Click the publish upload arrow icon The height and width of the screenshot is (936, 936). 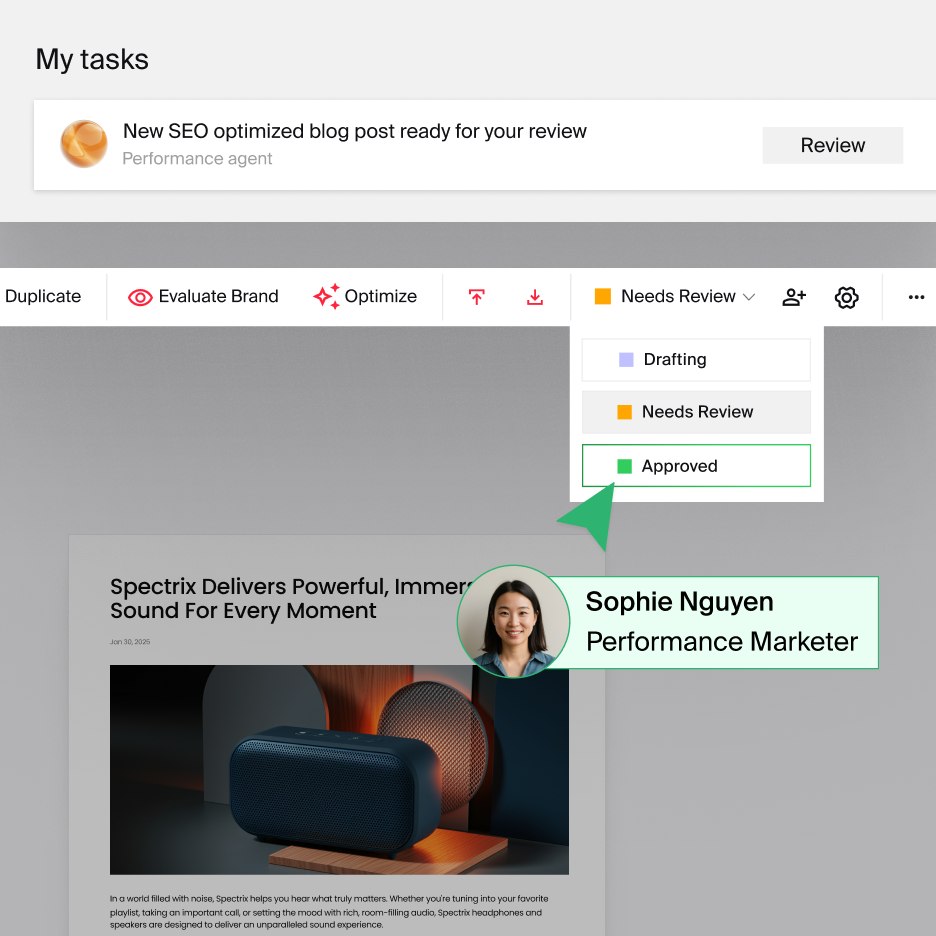click(477, 297)
